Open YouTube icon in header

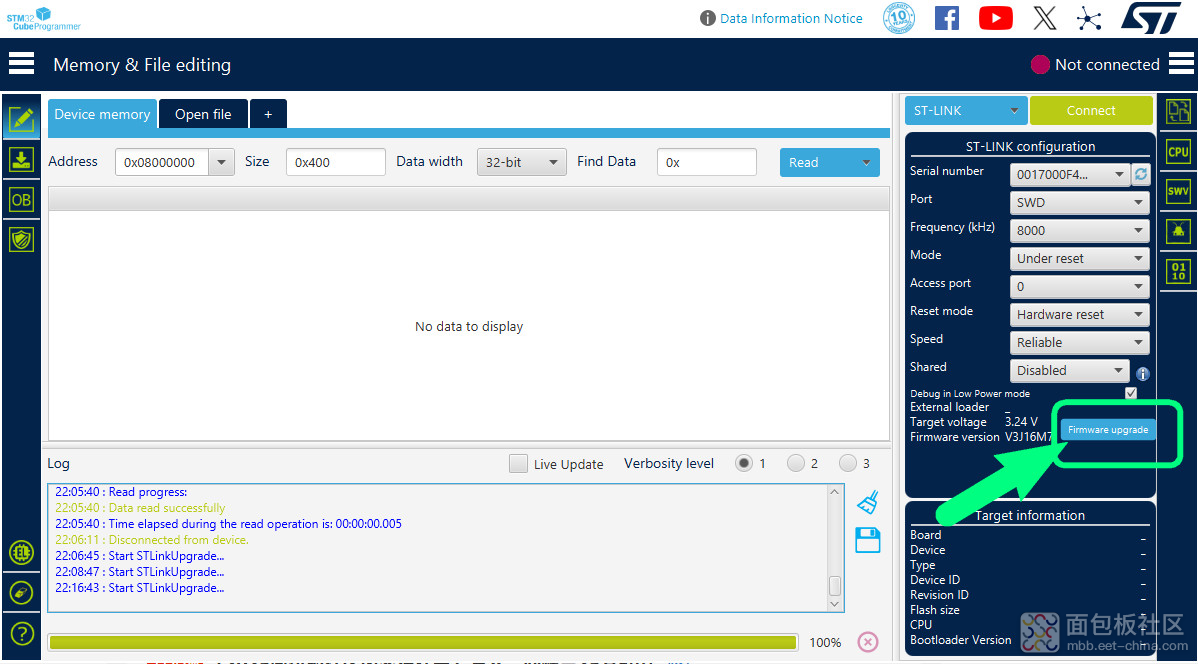coord(995,18)
